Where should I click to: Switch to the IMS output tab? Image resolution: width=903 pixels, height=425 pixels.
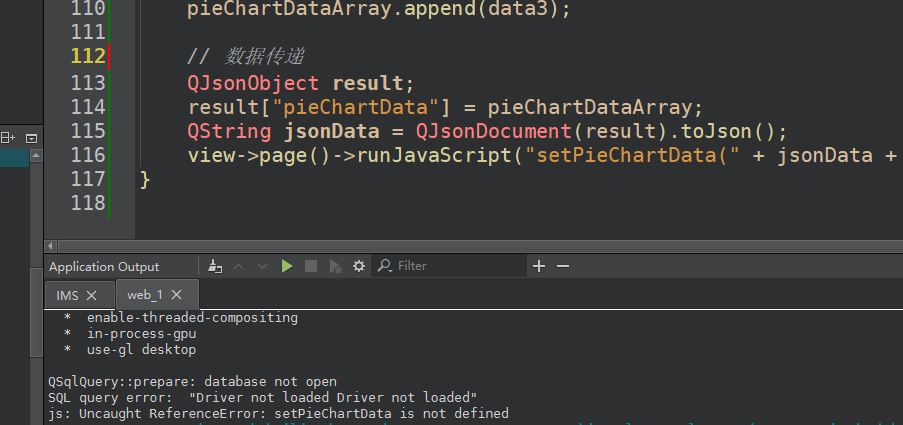[x=67, y=295]
